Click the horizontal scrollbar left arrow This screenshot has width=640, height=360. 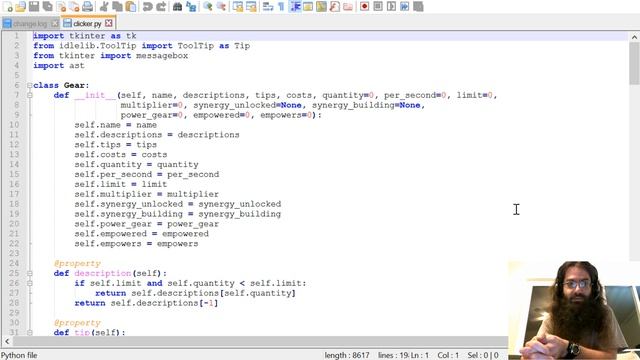pyautogui.click(x=7, y=341)
